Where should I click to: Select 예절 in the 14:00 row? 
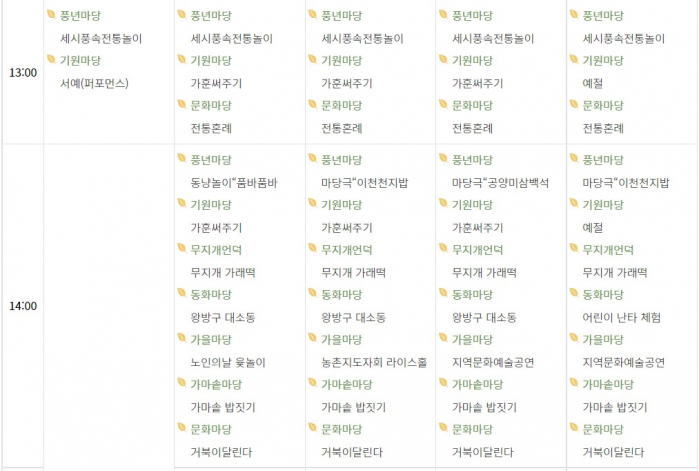(593, 228)
